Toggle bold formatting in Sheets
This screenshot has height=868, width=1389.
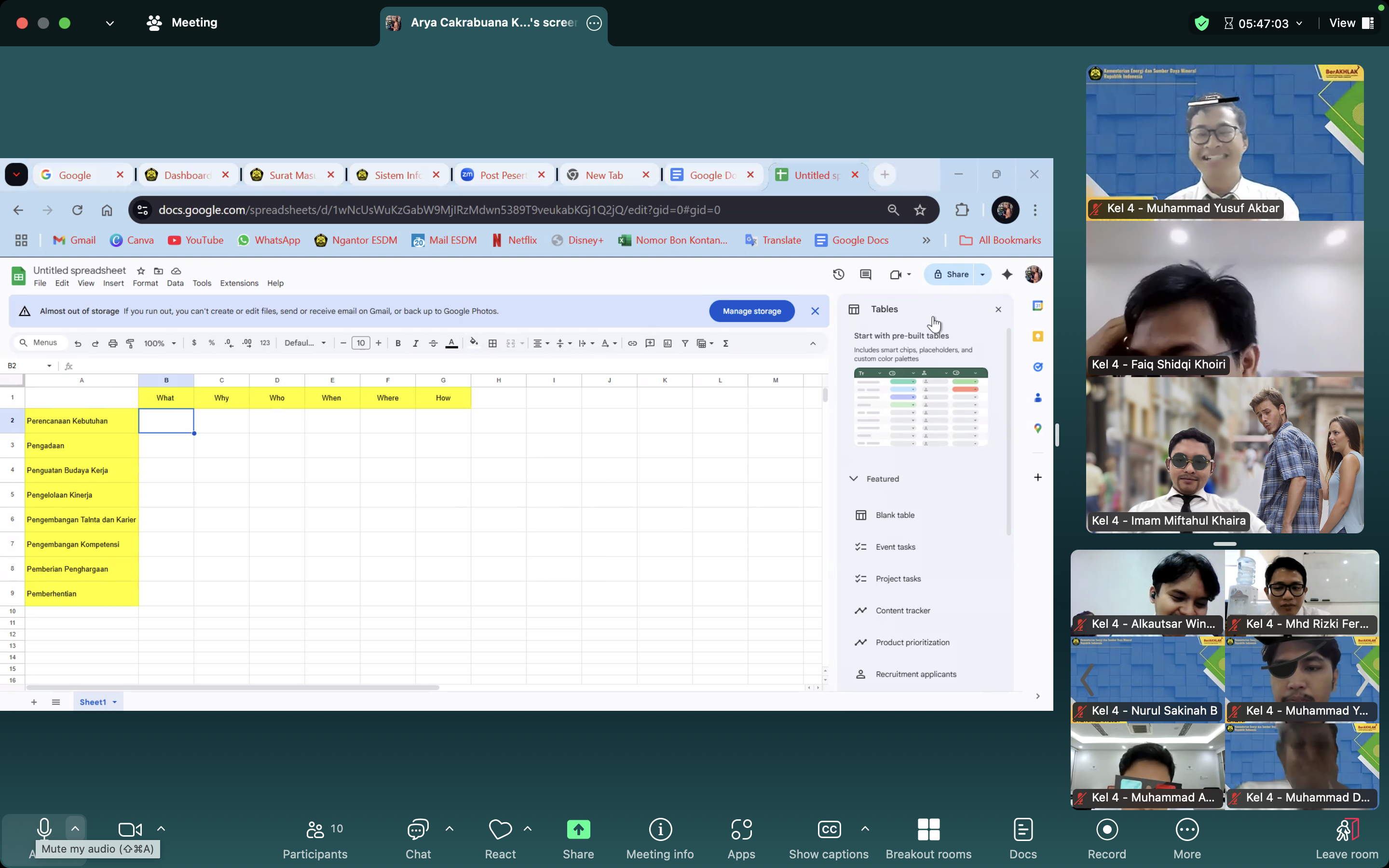pos(398,343)
